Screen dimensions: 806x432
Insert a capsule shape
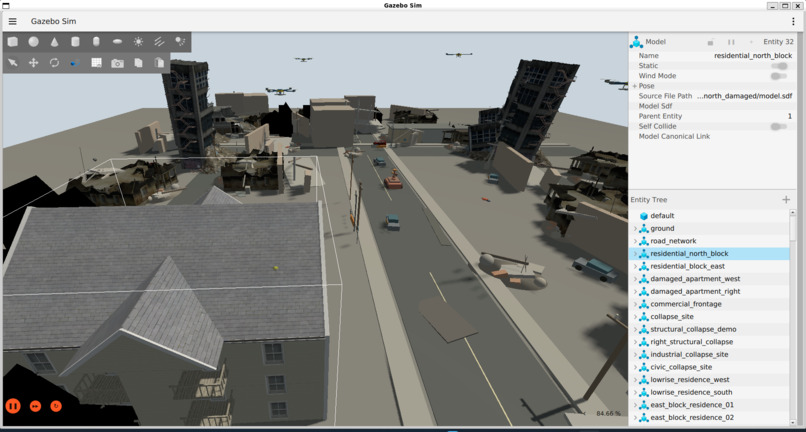(x=96, y=42)
